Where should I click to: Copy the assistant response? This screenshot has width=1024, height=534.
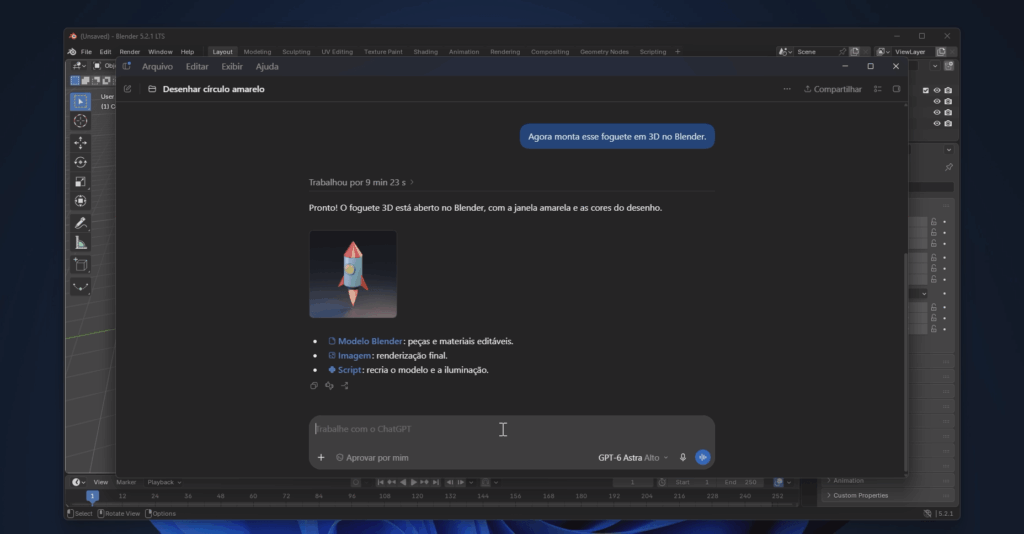(x=313, y=386)
